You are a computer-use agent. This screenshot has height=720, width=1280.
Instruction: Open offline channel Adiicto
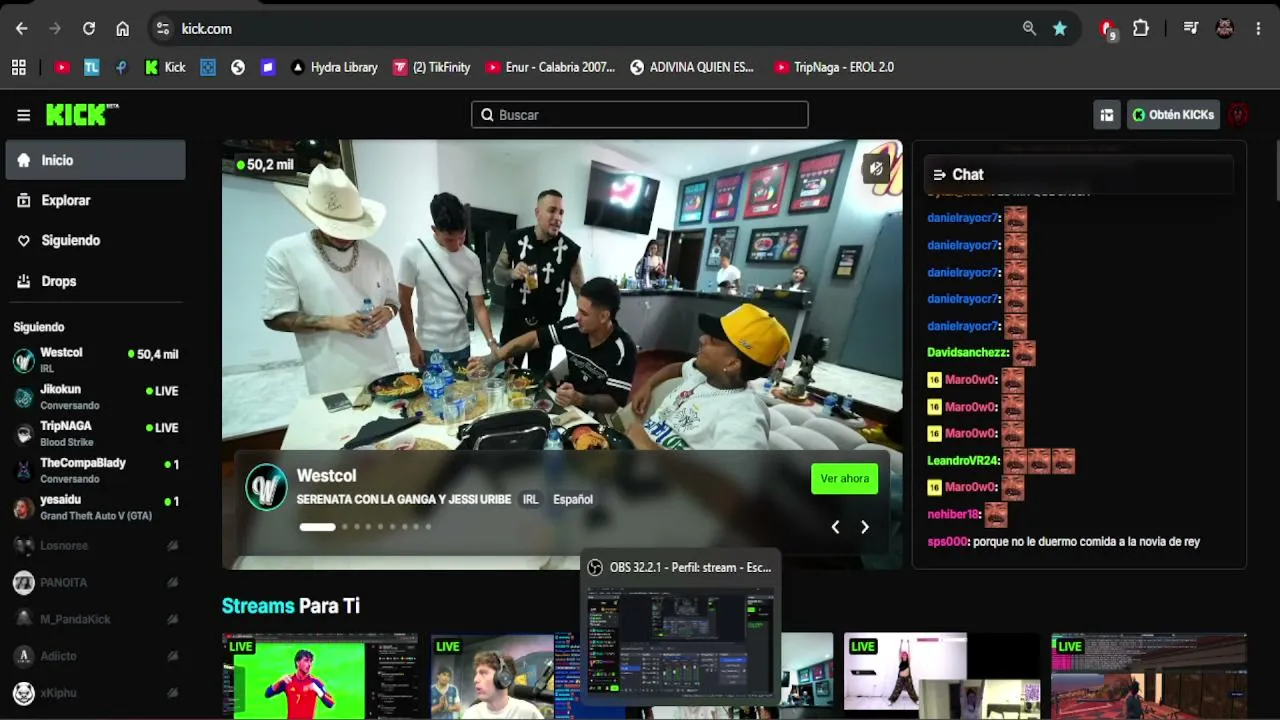click(95, 656)
